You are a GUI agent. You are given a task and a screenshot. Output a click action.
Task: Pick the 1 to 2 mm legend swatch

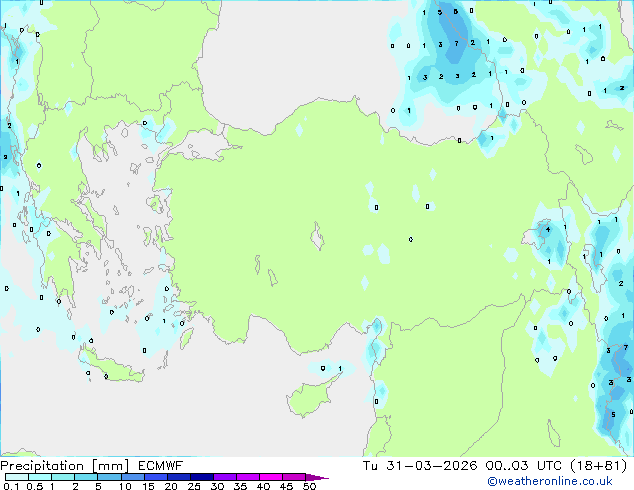63,477
